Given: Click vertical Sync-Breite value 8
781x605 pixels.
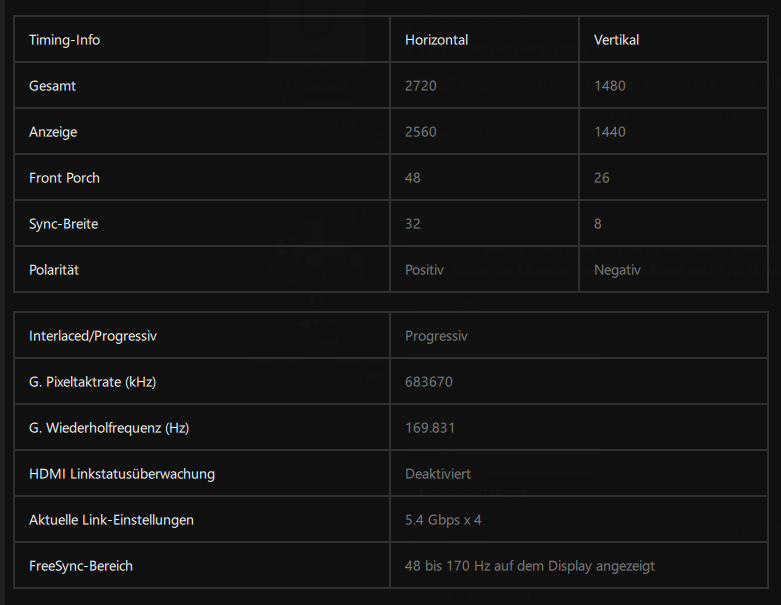Looking at the screenshot, I should (598, 224).
